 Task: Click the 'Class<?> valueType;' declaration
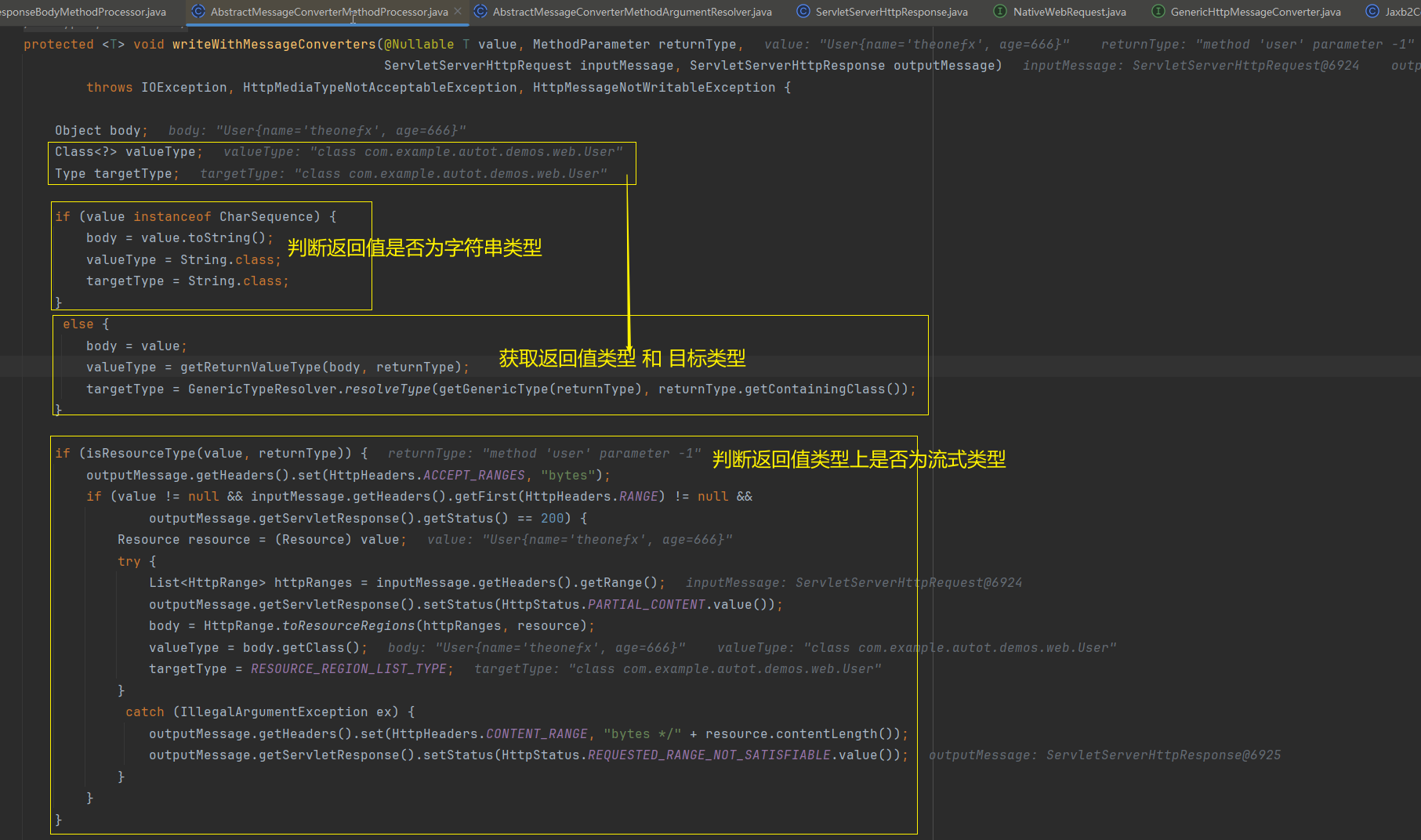[129, 152]
